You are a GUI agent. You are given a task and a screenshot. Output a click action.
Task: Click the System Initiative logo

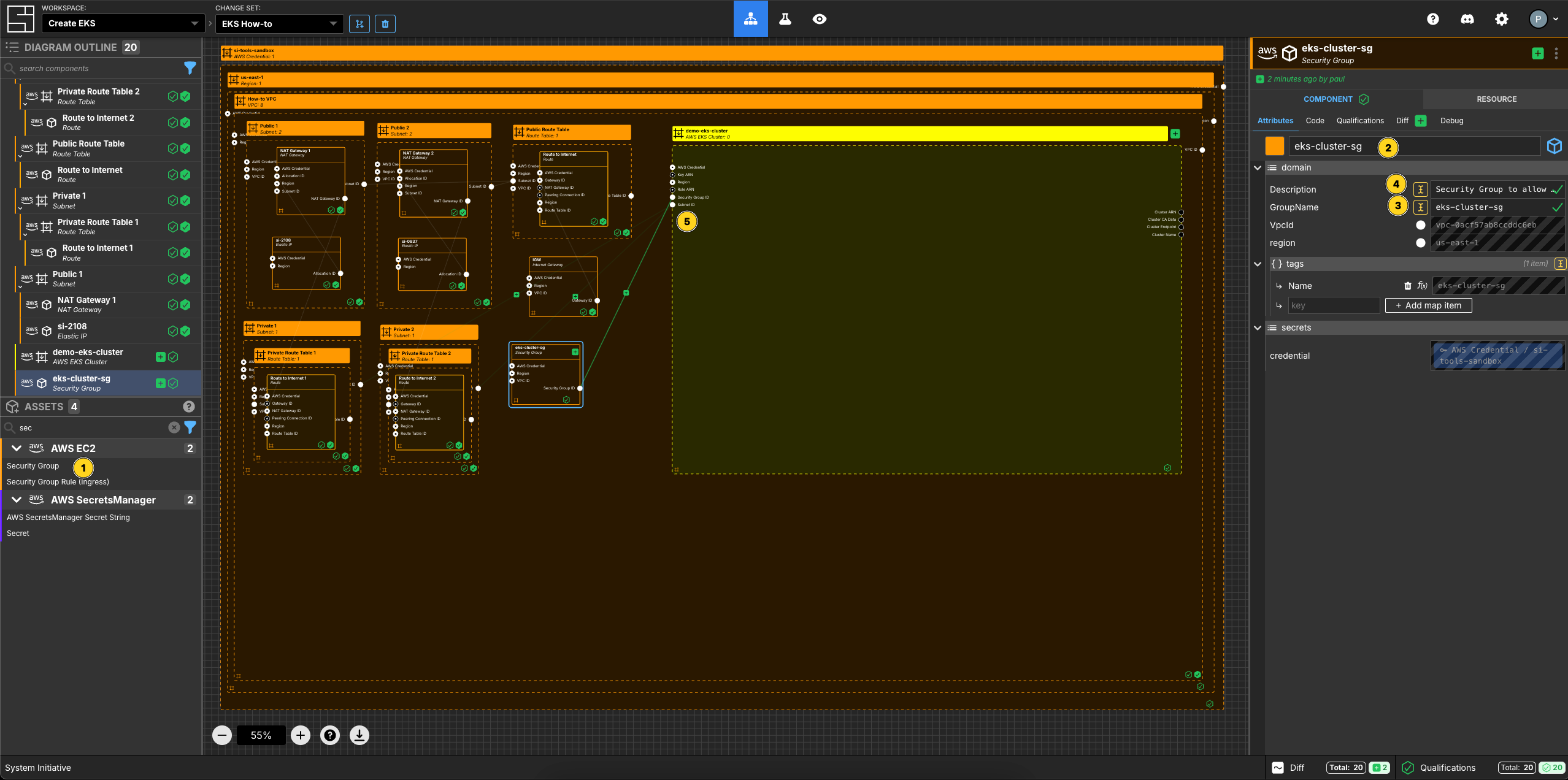click(x=20, y=19)
